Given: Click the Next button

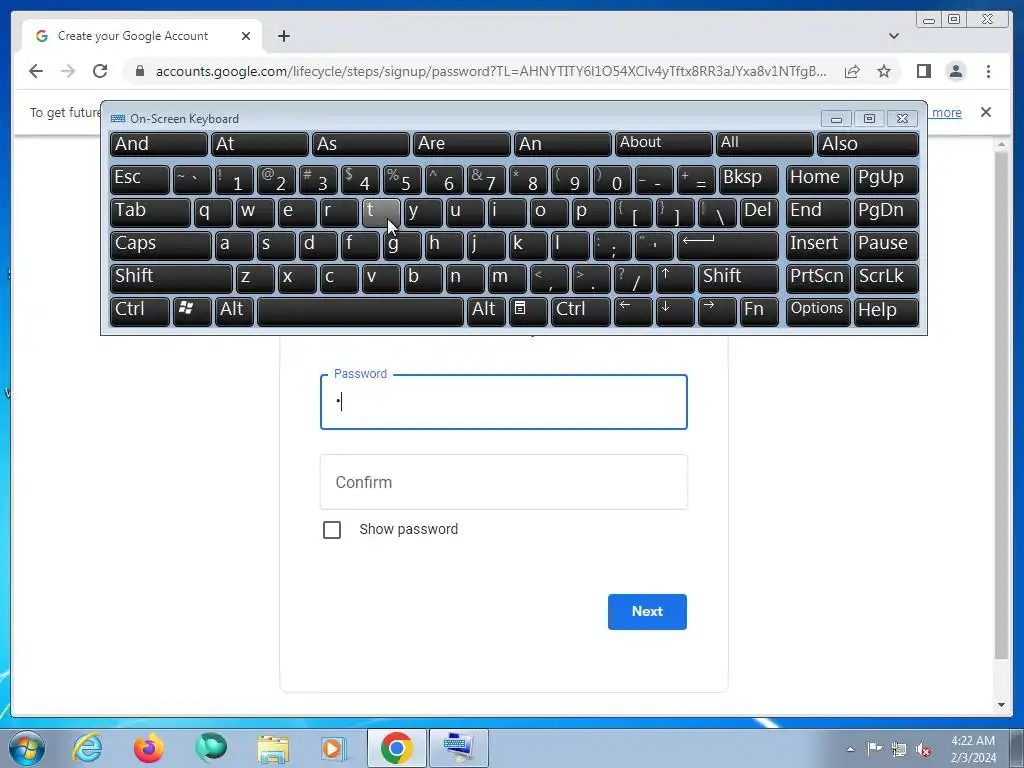Looking at the screenshot, I should coord(647,612).
